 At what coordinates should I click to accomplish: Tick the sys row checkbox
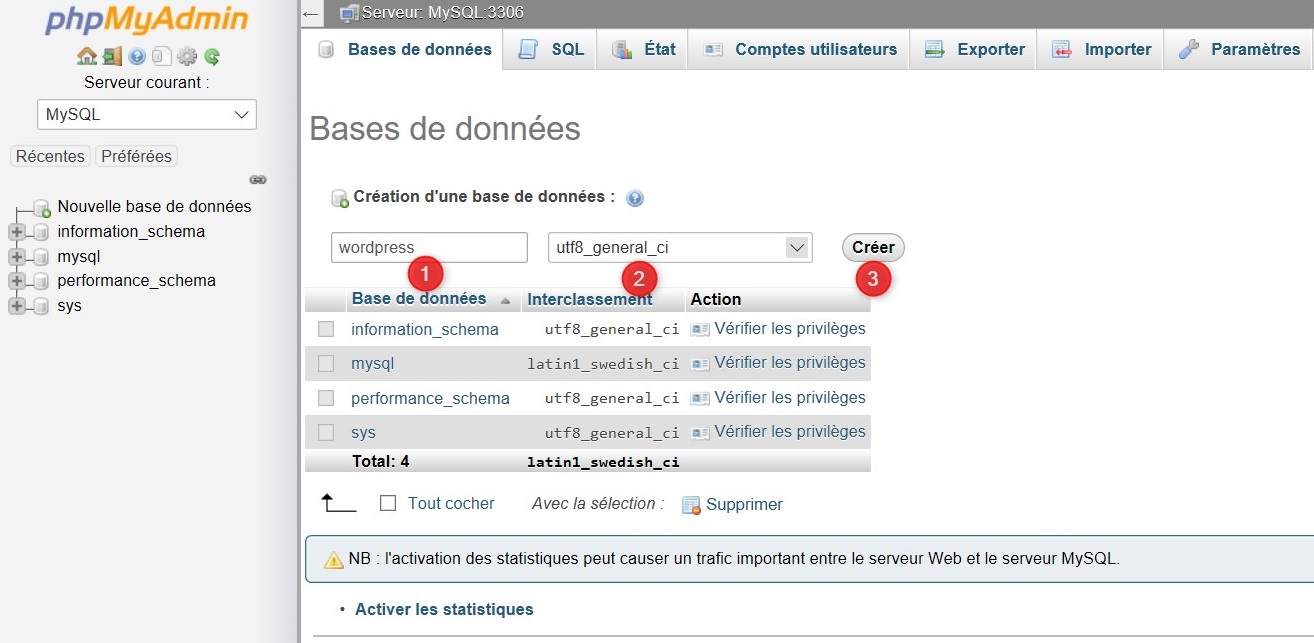tap(326, 432)
